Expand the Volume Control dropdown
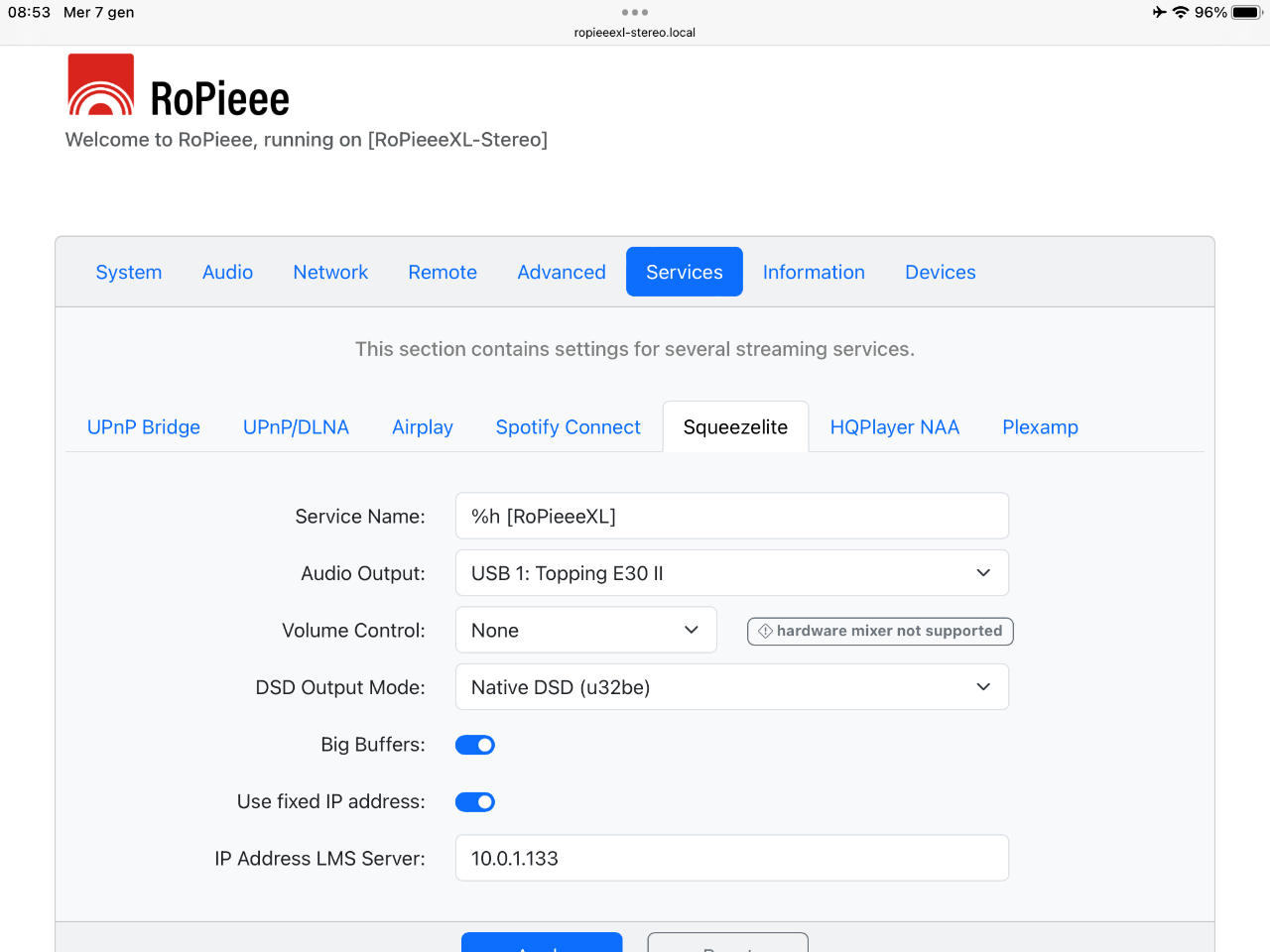Viewport: 1270px width, 952px height. pos(585,631)
